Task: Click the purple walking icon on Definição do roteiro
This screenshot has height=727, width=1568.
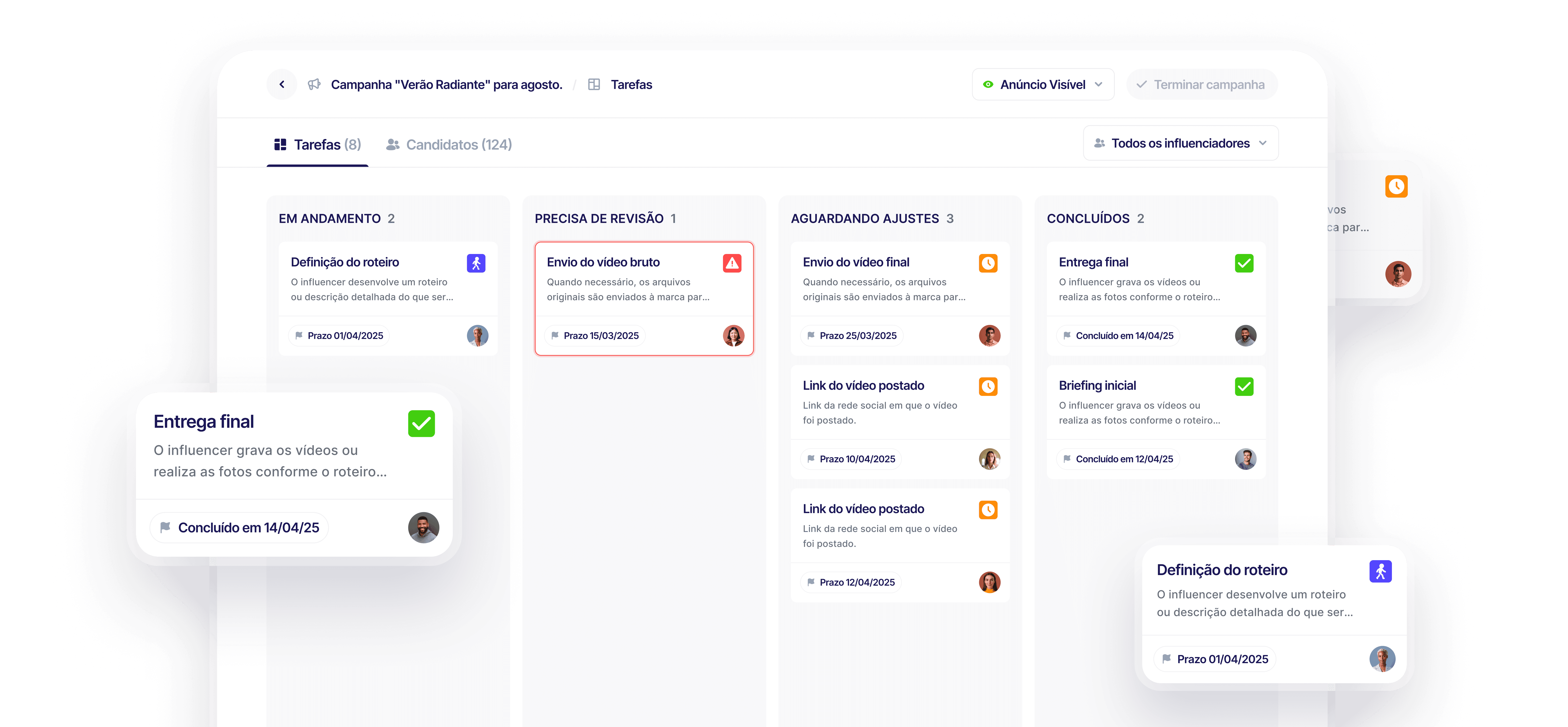Action: pos(476,263)
